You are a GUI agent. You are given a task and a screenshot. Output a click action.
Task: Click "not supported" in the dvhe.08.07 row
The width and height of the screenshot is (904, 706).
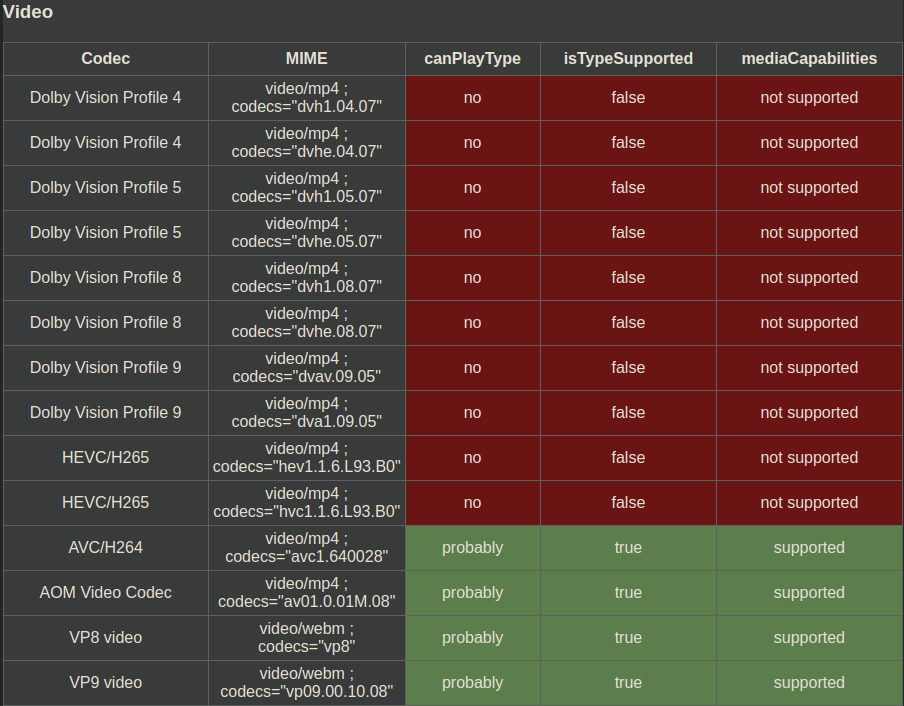809,322
